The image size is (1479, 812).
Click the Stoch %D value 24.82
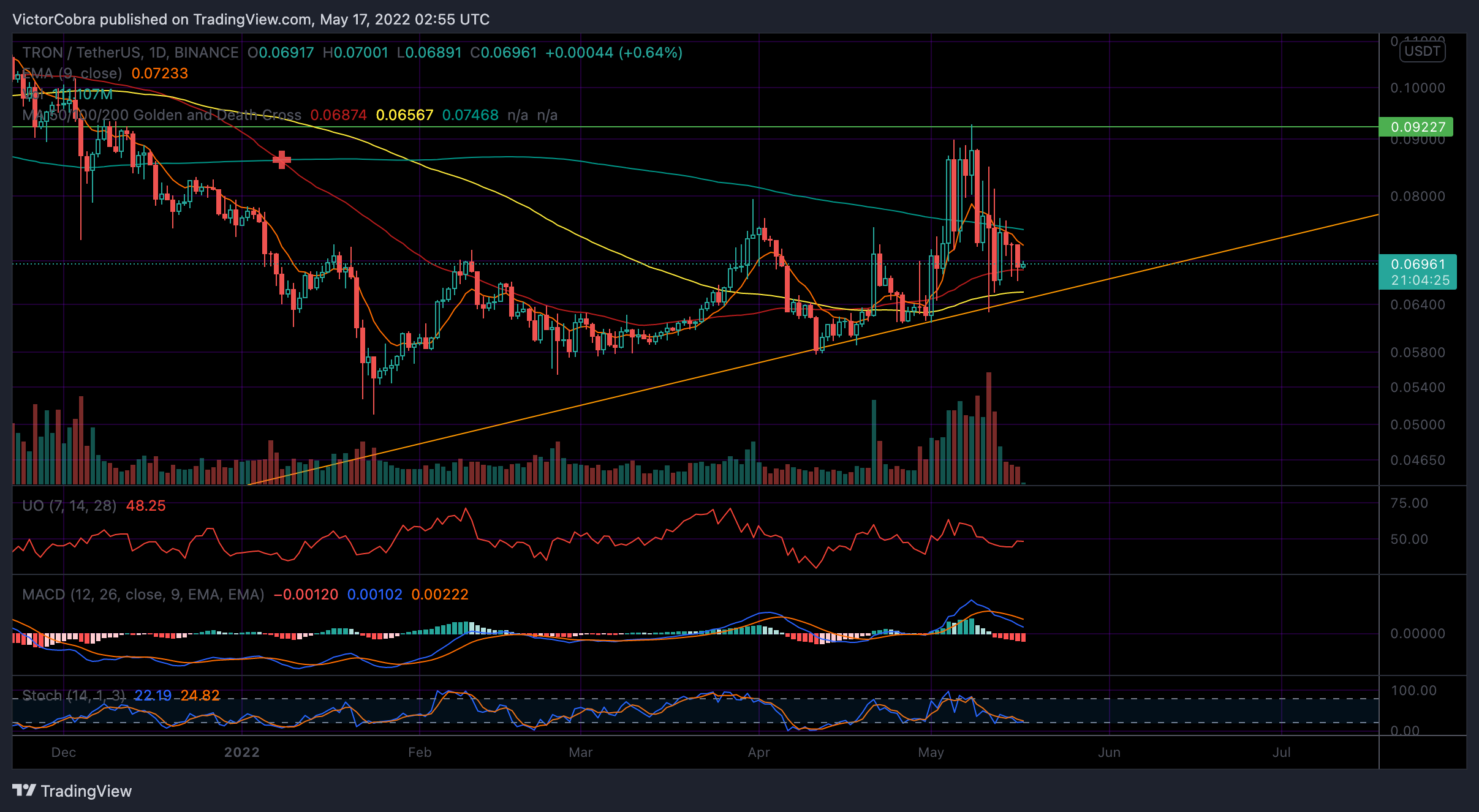[200, 696]
